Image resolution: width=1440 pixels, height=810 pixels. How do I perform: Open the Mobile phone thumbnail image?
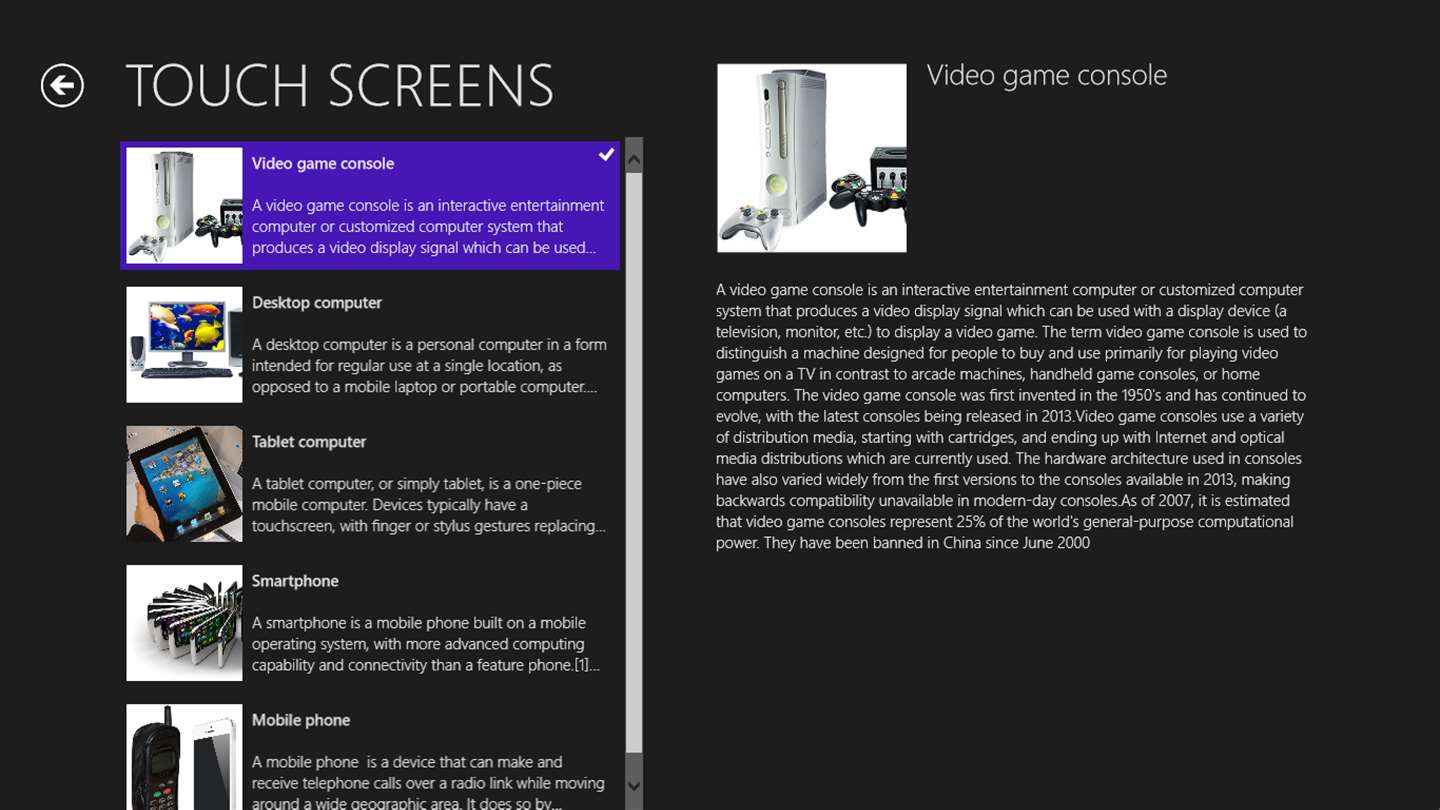184,757
